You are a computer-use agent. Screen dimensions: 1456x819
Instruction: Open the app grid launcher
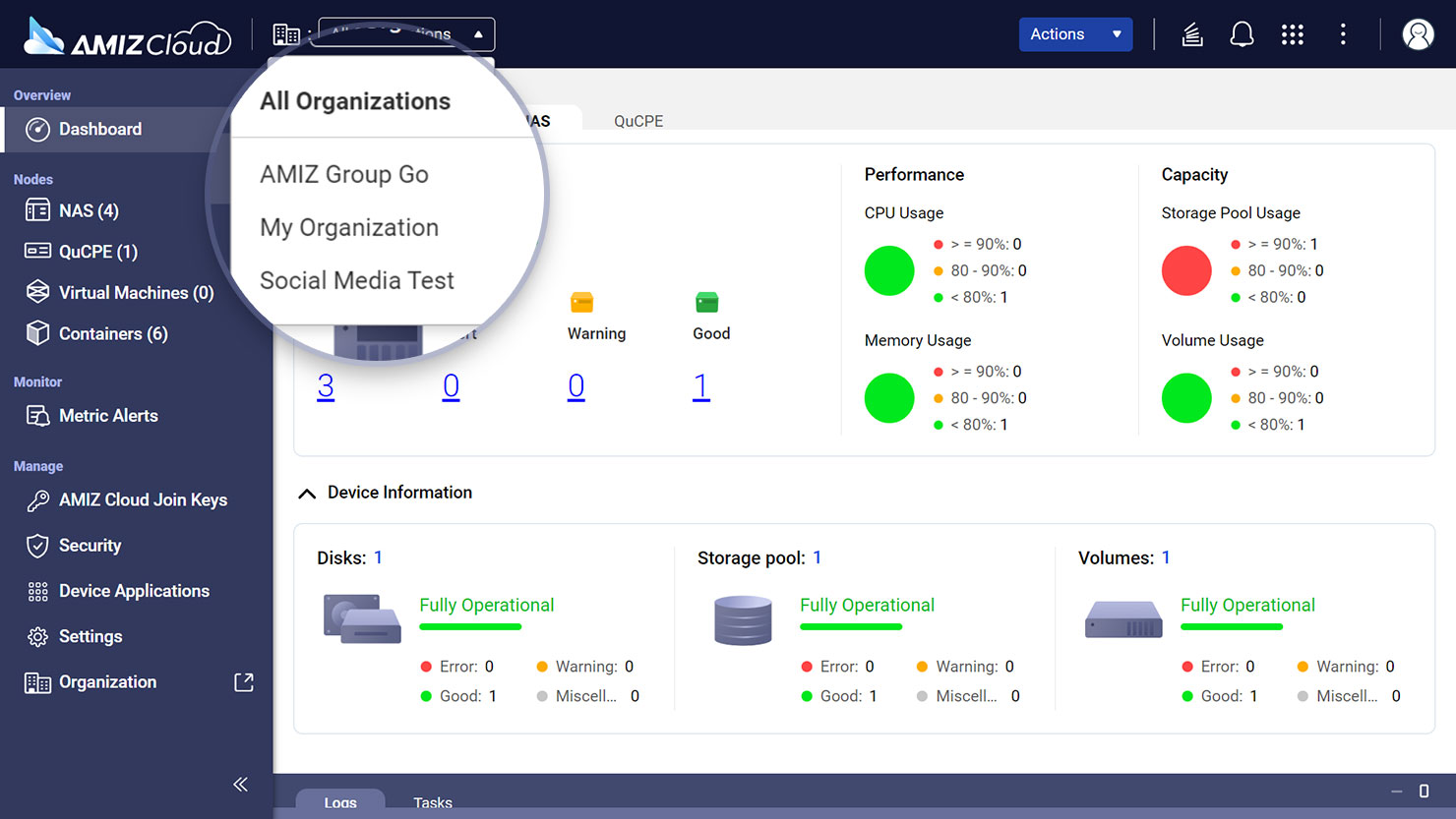click(1292, 33)
